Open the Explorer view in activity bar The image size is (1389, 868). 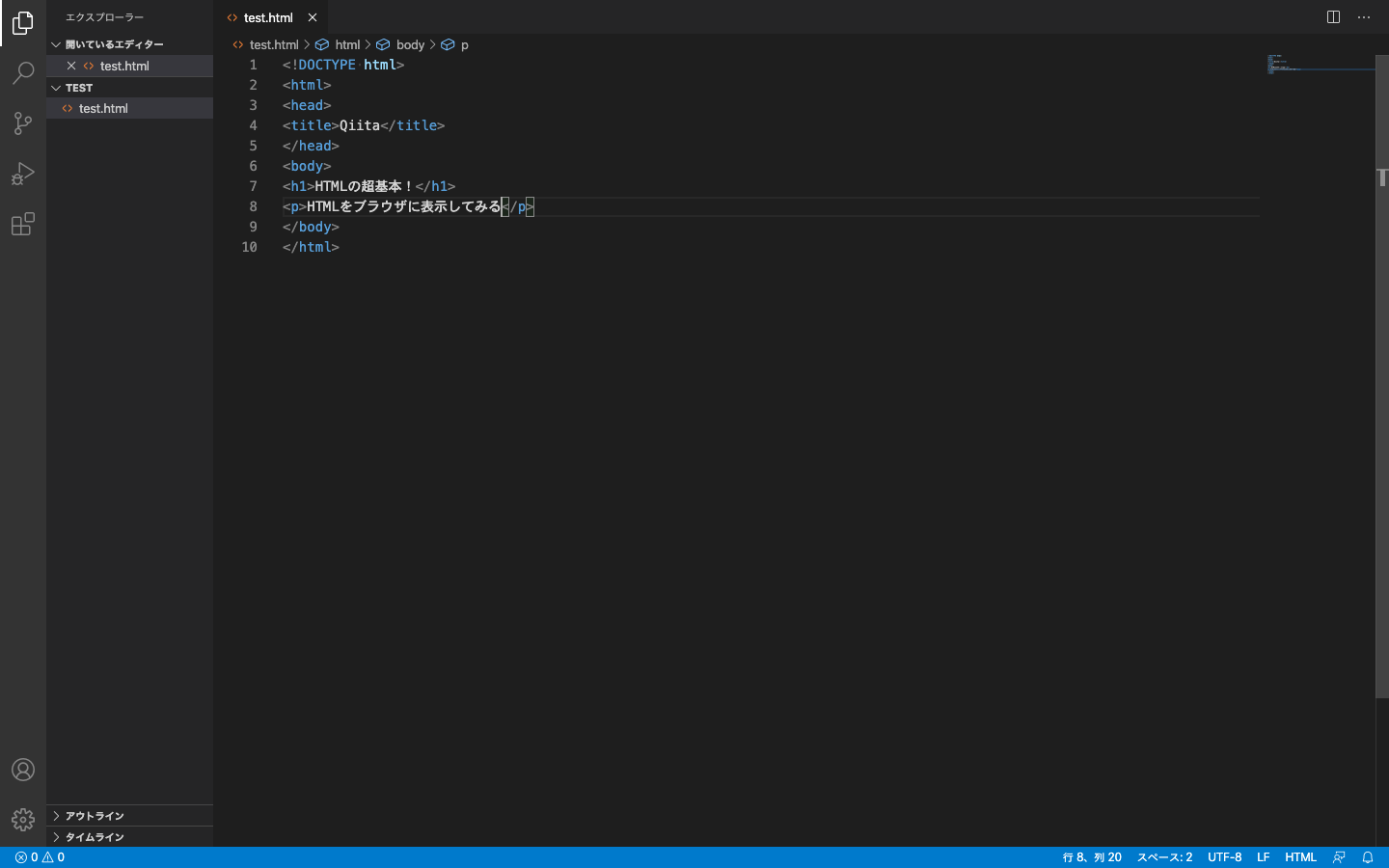[23, 23]
